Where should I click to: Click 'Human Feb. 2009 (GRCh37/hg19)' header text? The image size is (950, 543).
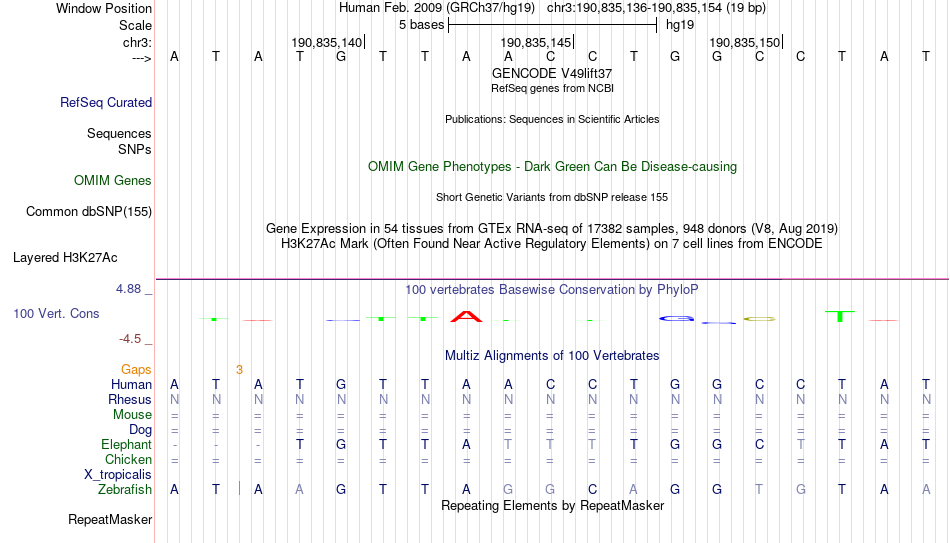point(437,8)
